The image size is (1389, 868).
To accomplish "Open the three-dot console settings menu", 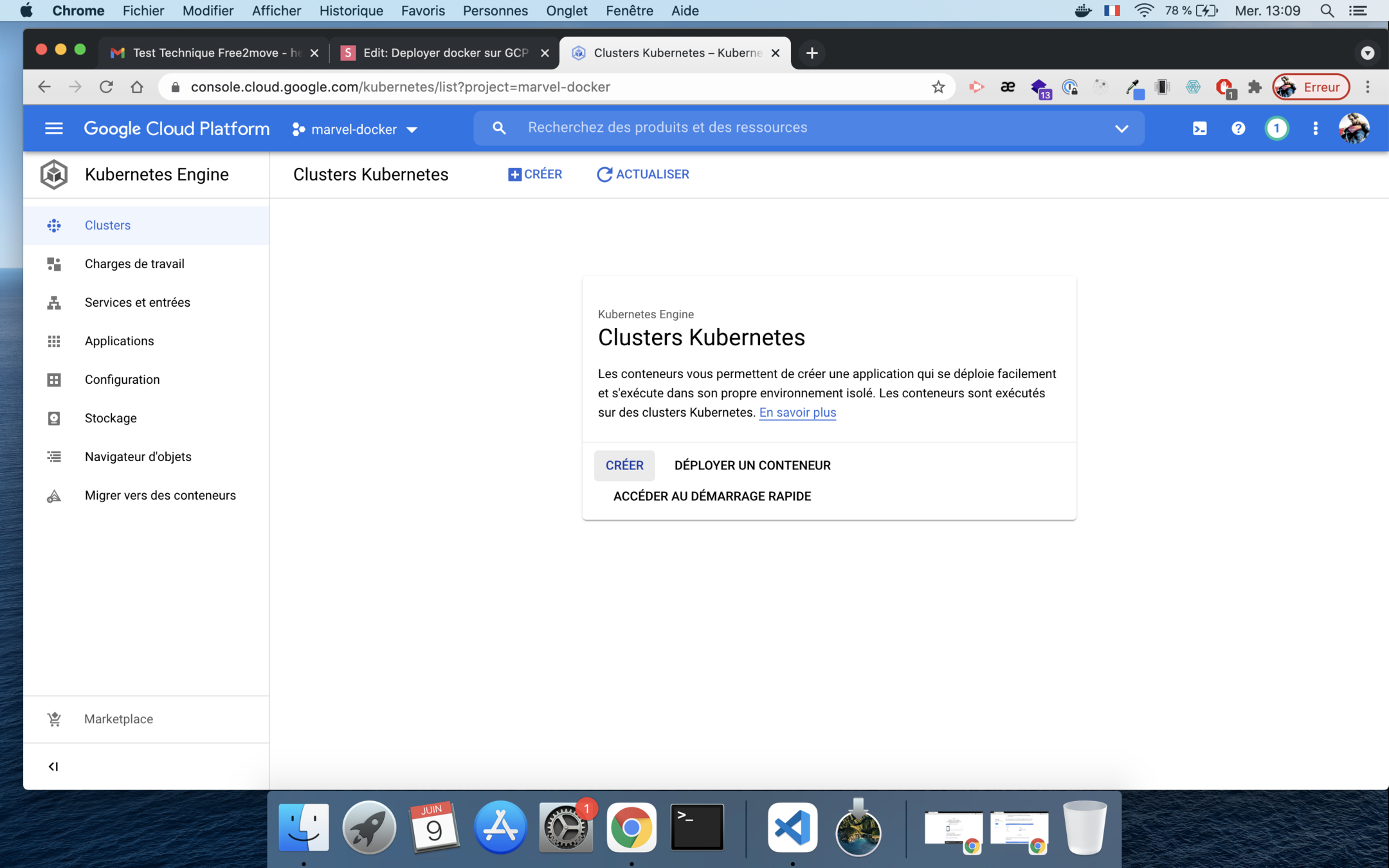I will [1315, 129].
